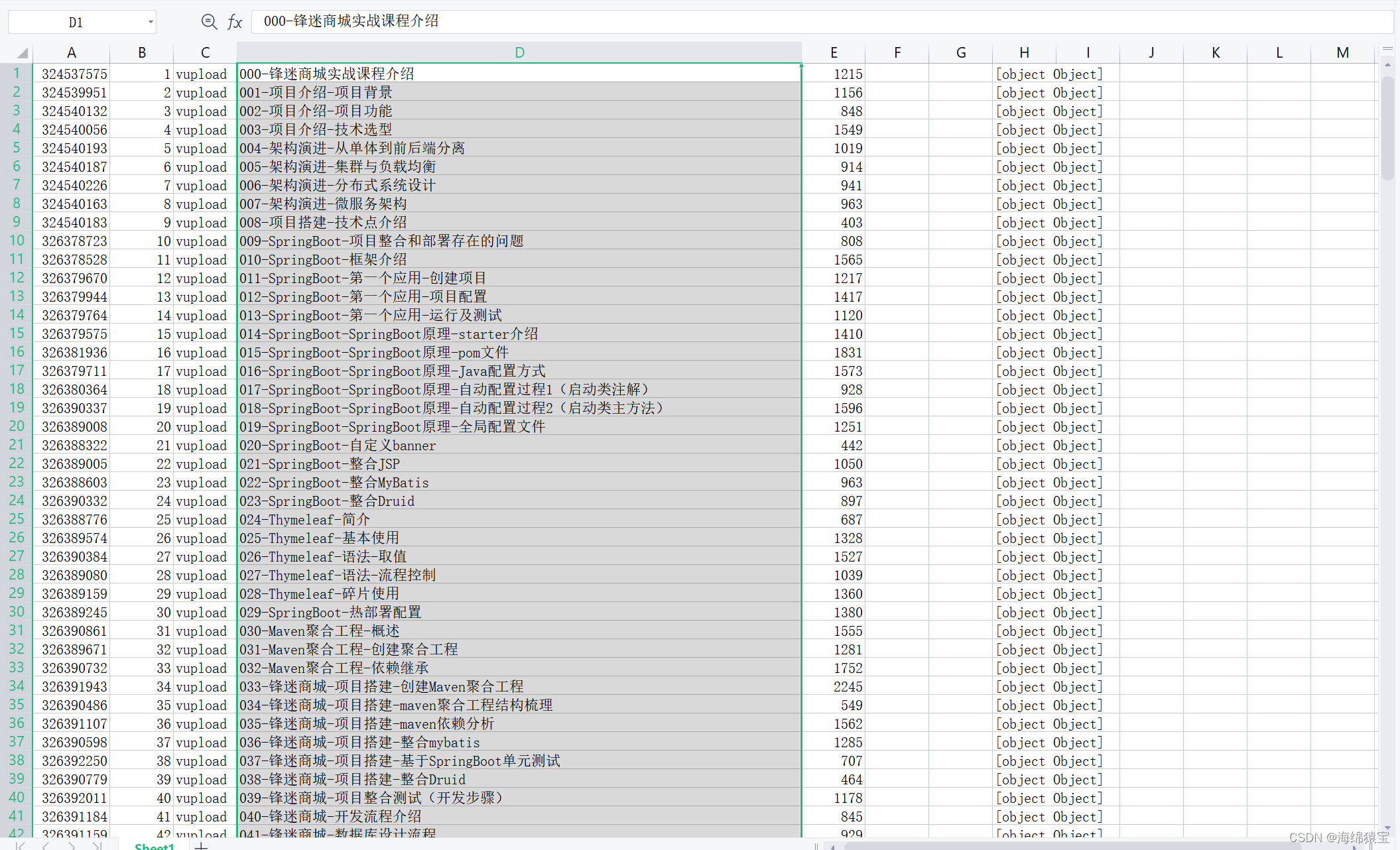Image resolution: width=1400 pixels, height=850 pixels.
Task: Select column H header
Action: click(1024, 52)
